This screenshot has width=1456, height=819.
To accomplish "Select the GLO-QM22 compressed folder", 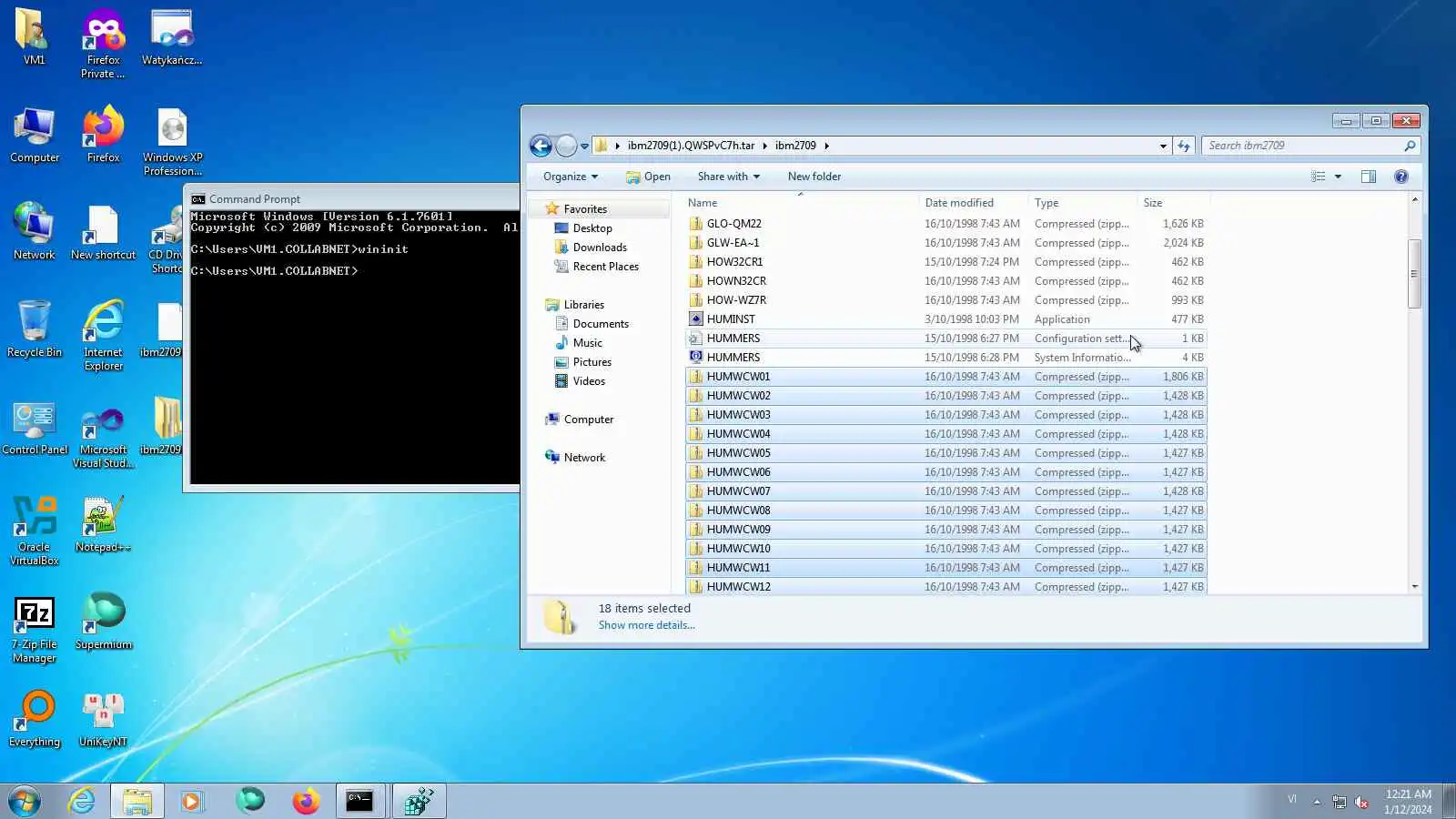I will [x=946, y=224].
